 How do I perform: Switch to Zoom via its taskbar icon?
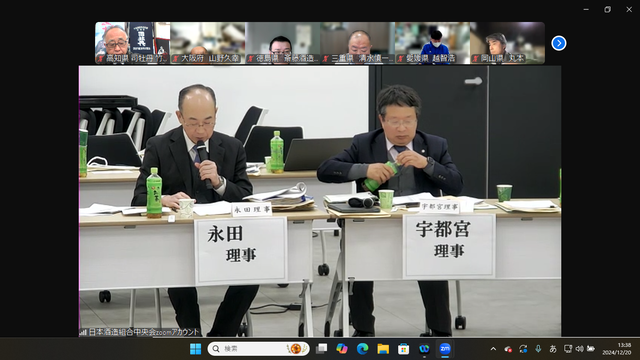coord(445,349)
